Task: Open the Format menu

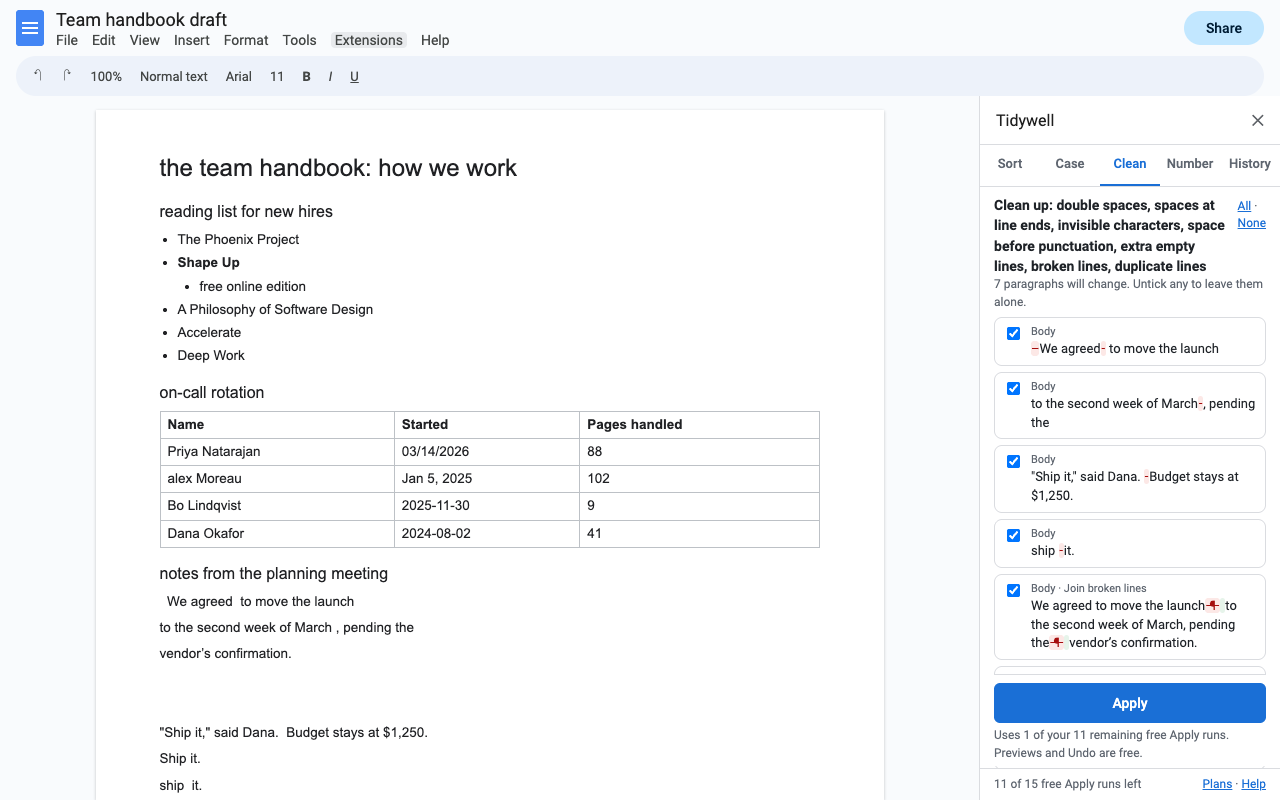Action: tap(246, 40)
